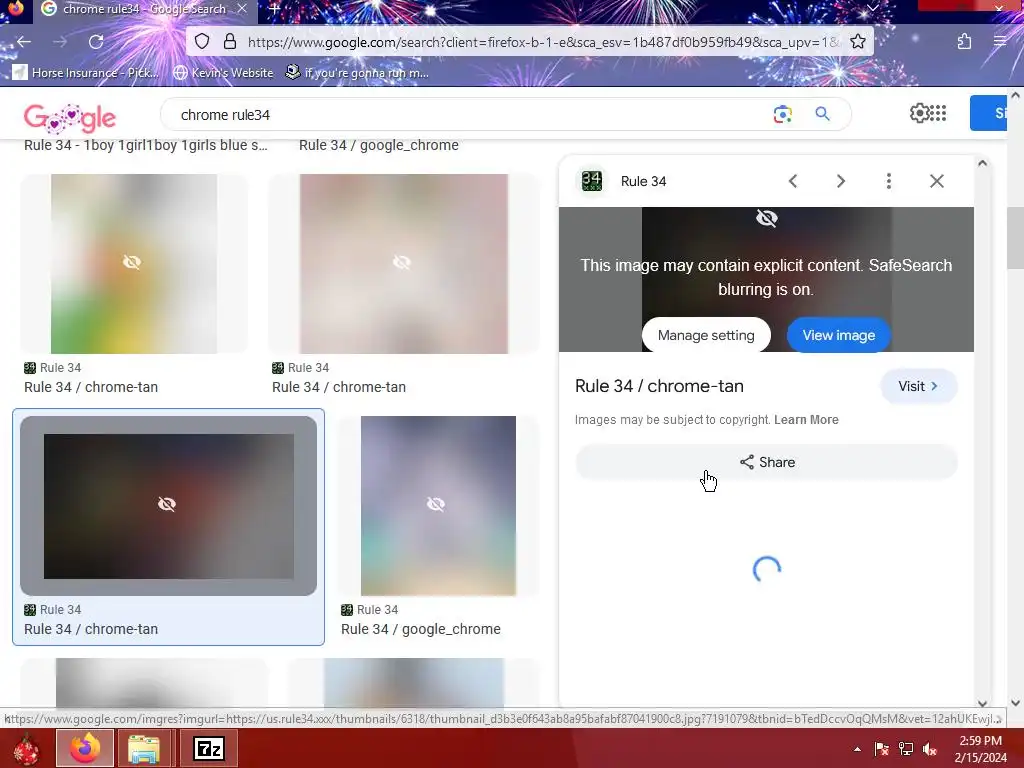Image resolution: width=1024 pixels, height=768 pixels.
Task: Open the Horse Insurance bookmark
Action: pyautogui.click(x=86, y=72)
